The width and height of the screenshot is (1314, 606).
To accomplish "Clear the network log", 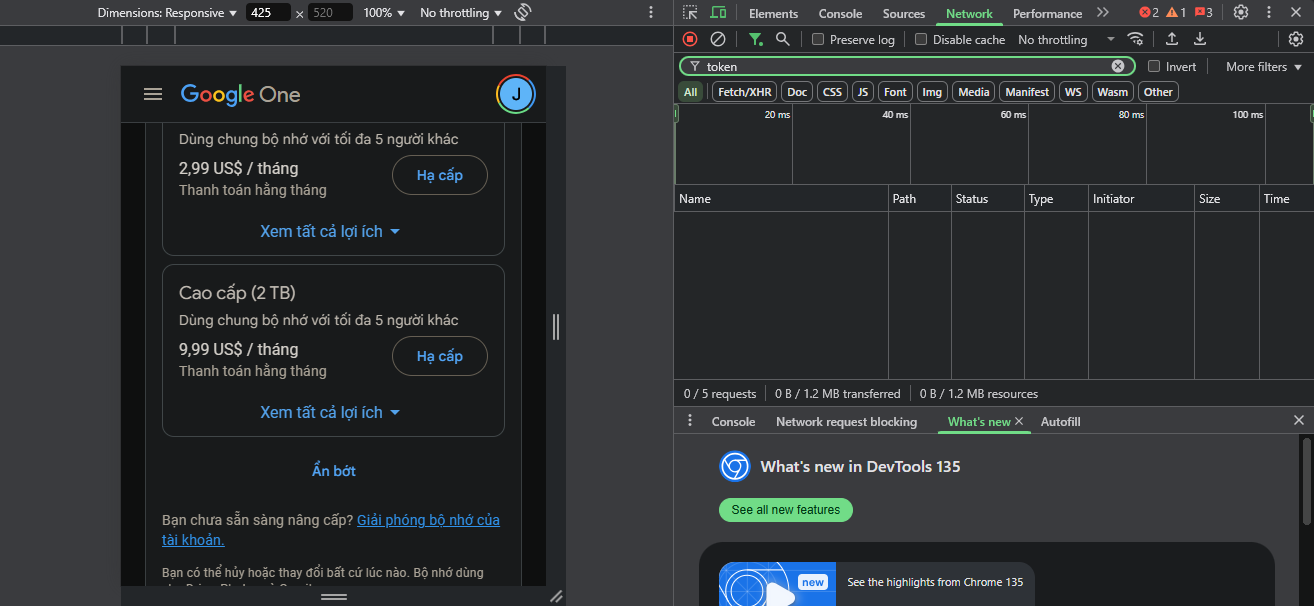I will pyautogui.click(x=717, y=39).
